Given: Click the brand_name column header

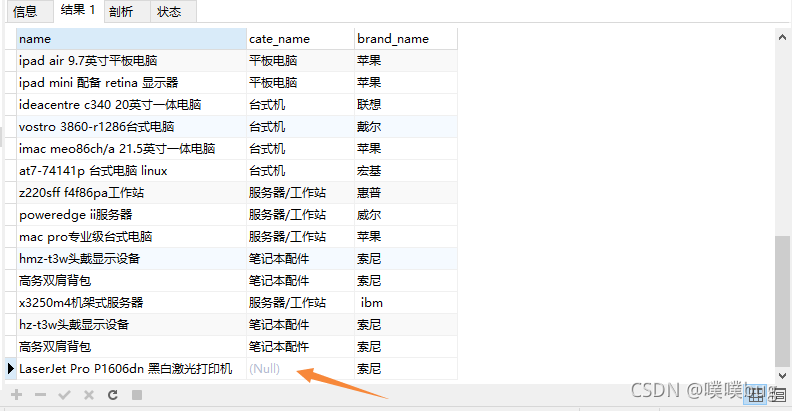Looking at the screenshot, I should click(406, 39).
